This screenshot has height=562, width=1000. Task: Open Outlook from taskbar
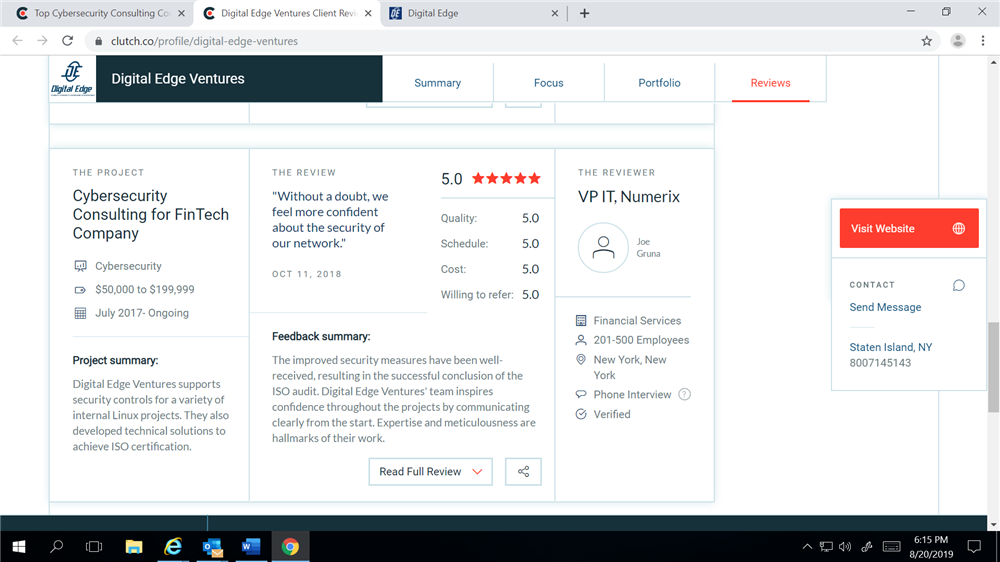pos(212,547)
